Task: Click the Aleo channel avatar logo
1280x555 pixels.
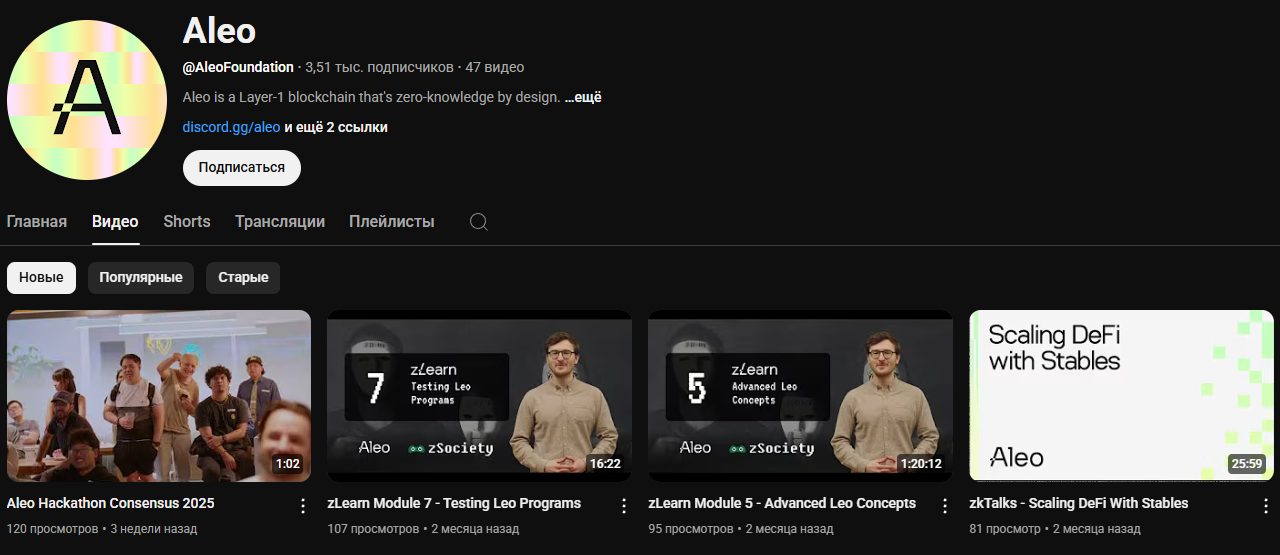Action: 87,100
